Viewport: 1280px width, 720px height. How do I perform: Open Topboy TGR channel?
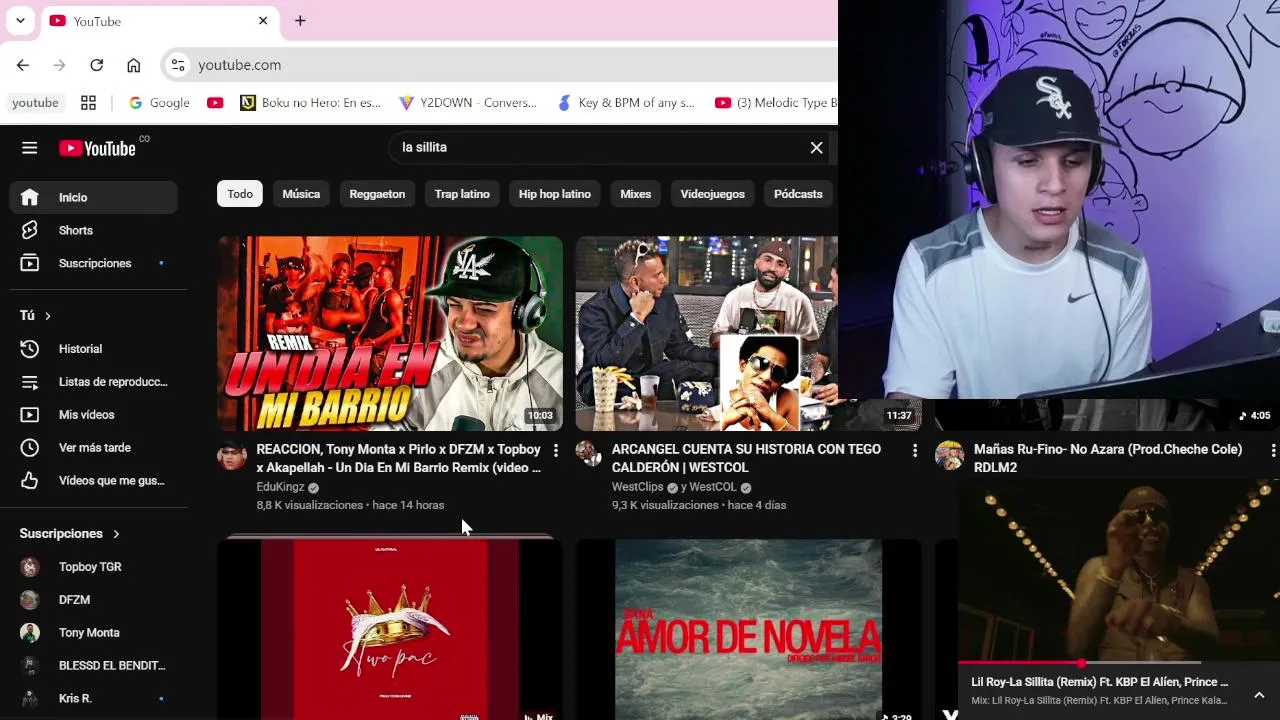point(93,566)
